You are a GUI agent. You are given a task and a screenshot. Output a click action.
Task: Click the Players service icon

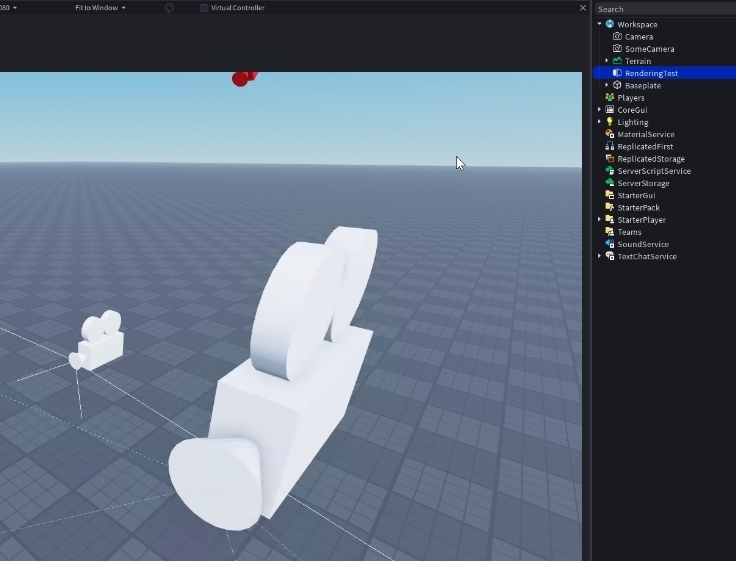[610, 97]
